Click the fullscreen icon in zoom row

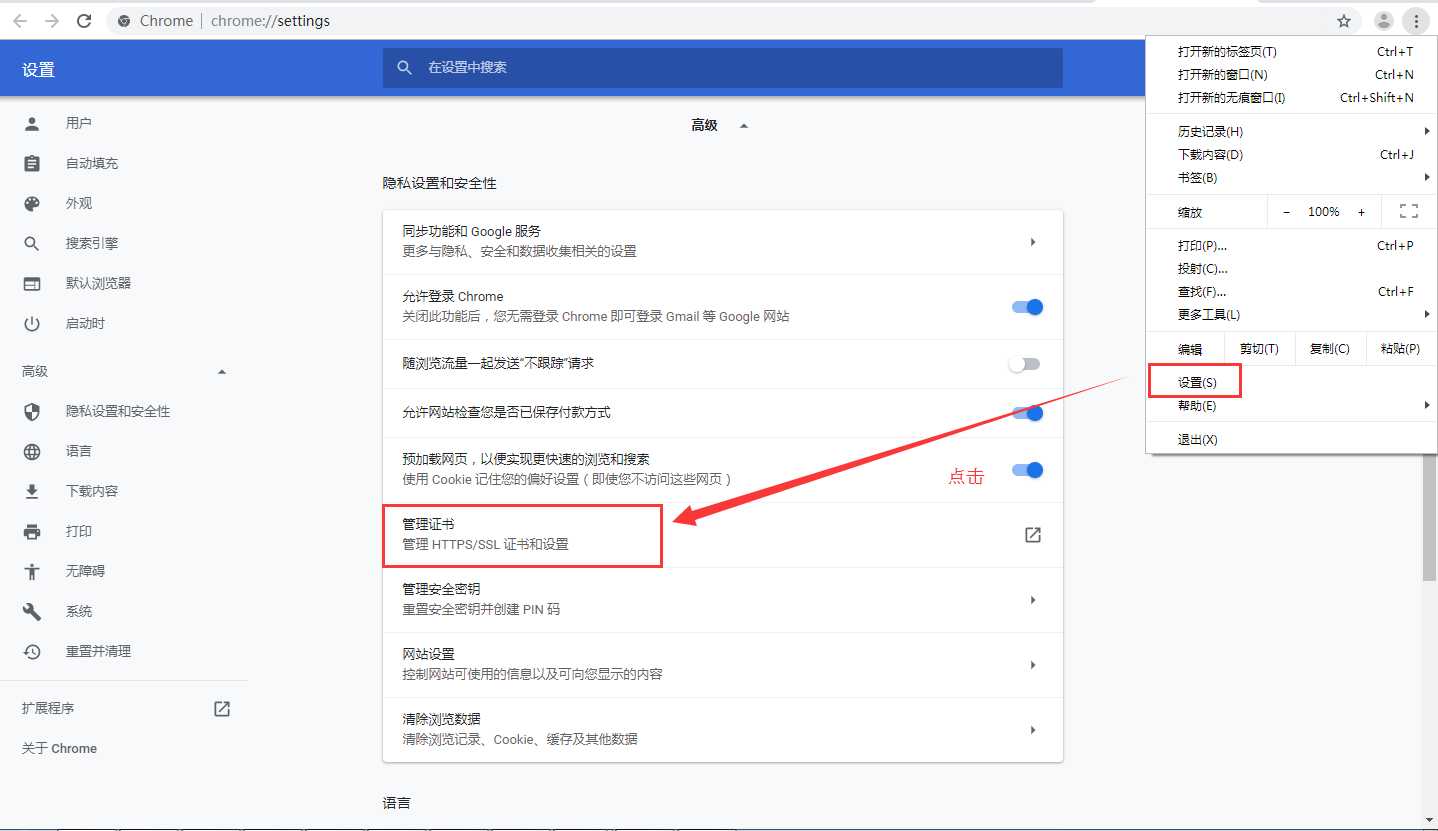coord(1409,211)
